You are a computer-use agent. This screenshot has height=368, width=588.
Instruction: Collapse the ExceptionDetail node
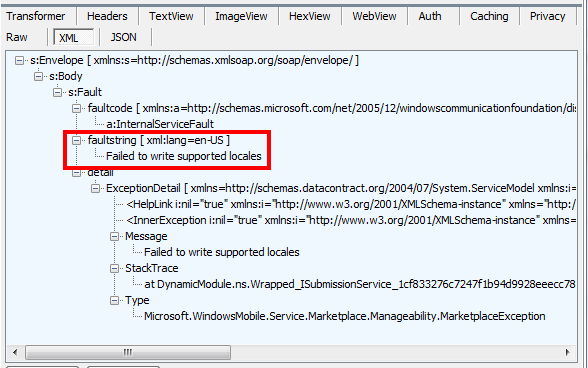pos(96,188)
